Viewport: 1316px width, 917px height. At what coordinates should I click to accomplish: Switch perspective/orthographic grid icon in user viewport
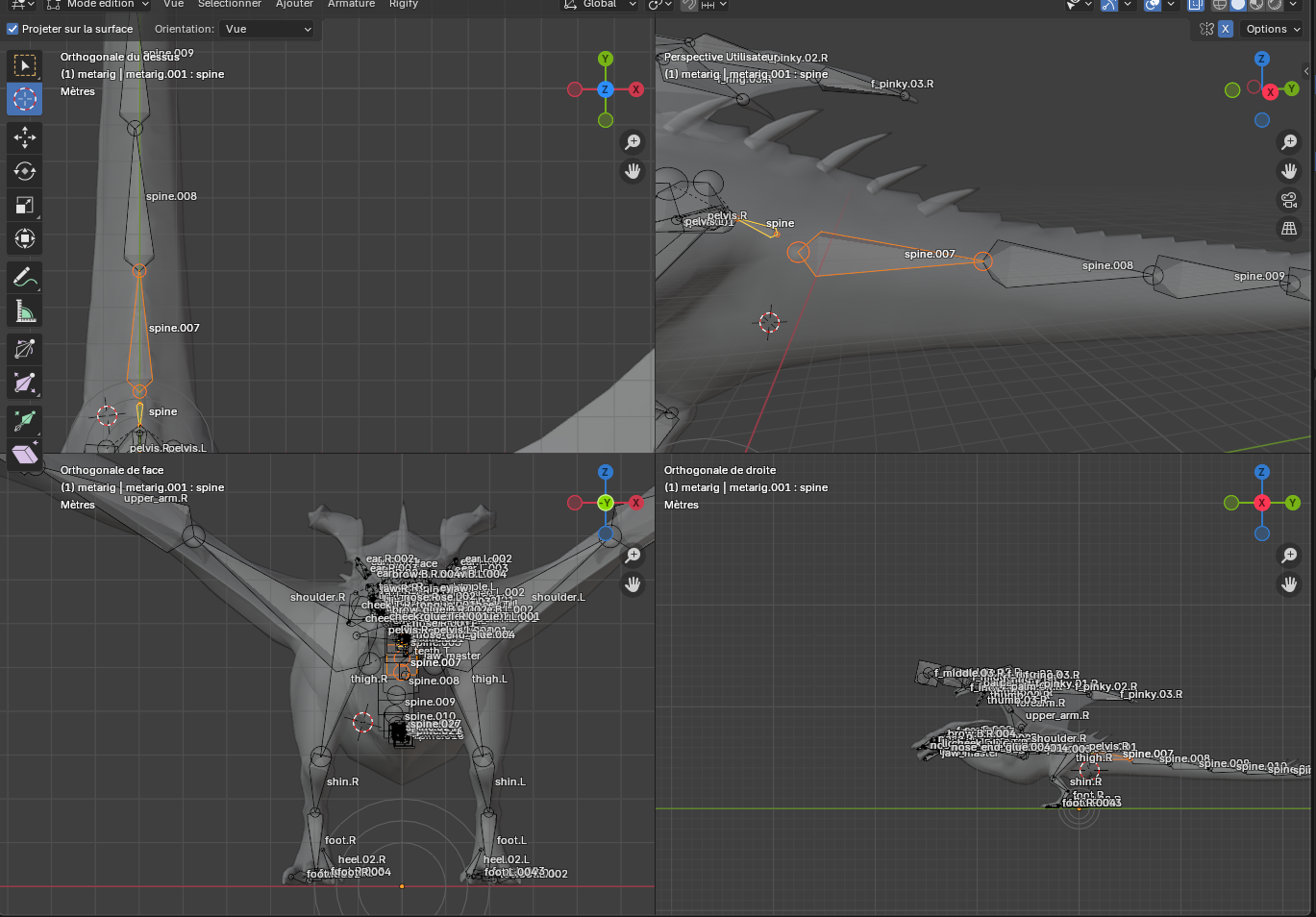[x=1289, y=229]
